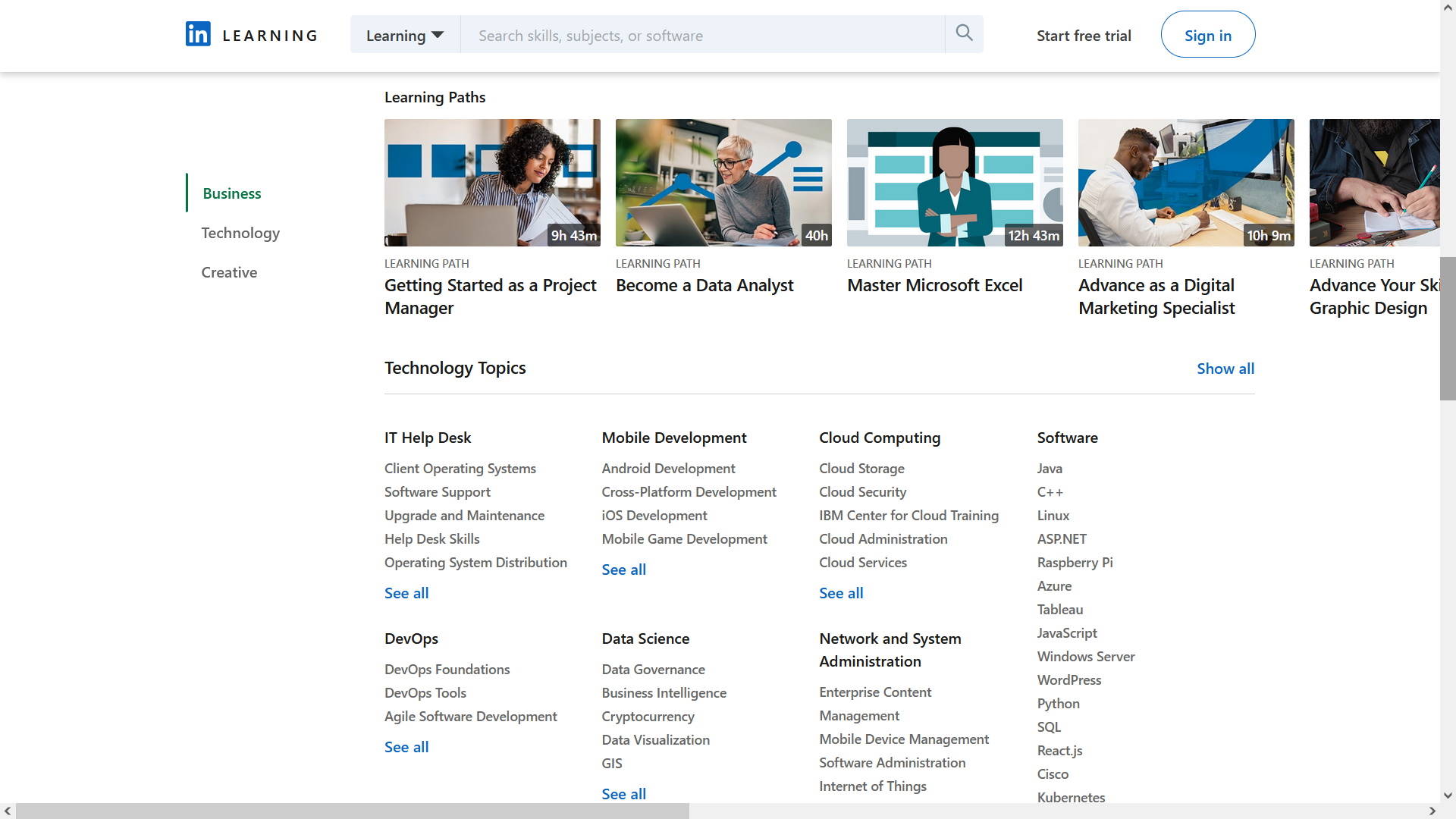Open the Raspberry Pi topic
1456x819 pixels.
point(1075,563)
